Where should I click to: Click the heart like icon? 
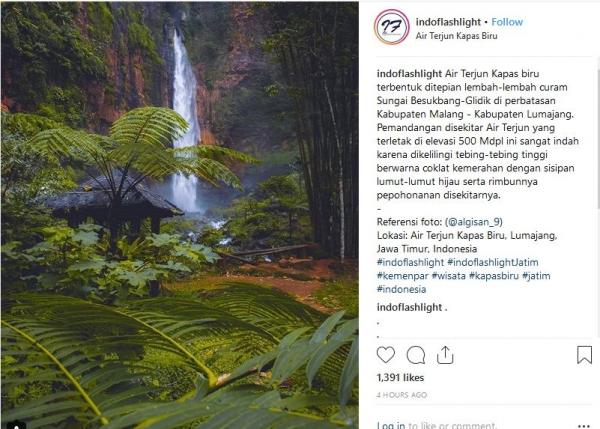coord(386,354)
